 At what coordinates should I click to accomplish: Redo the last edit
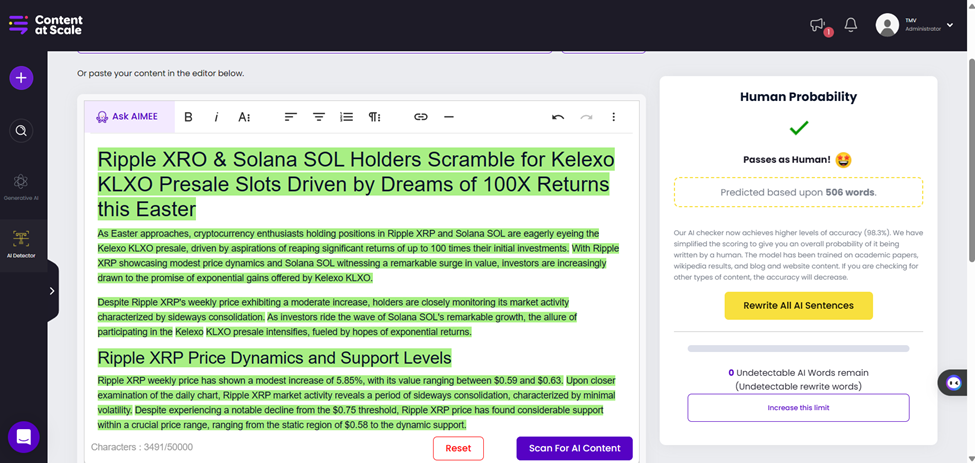[586, 117]
